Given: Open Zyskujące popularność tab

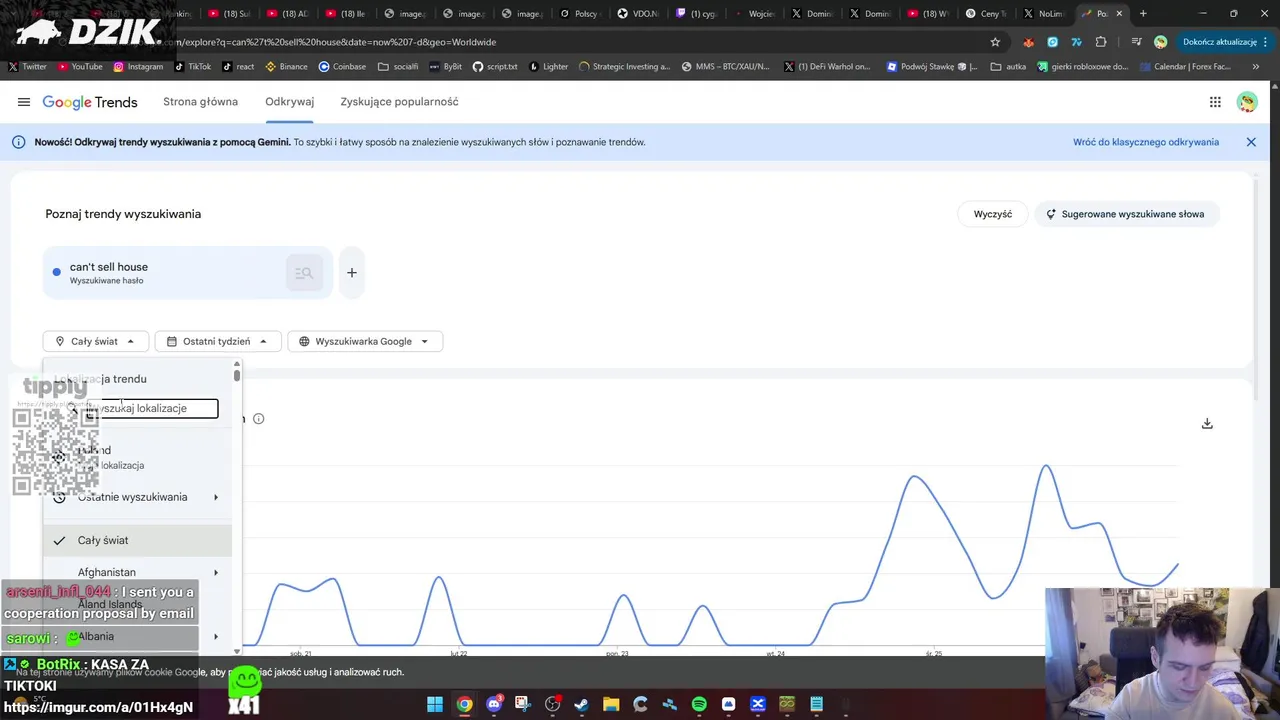Looking at the screenshot, I should click(399, 102).
